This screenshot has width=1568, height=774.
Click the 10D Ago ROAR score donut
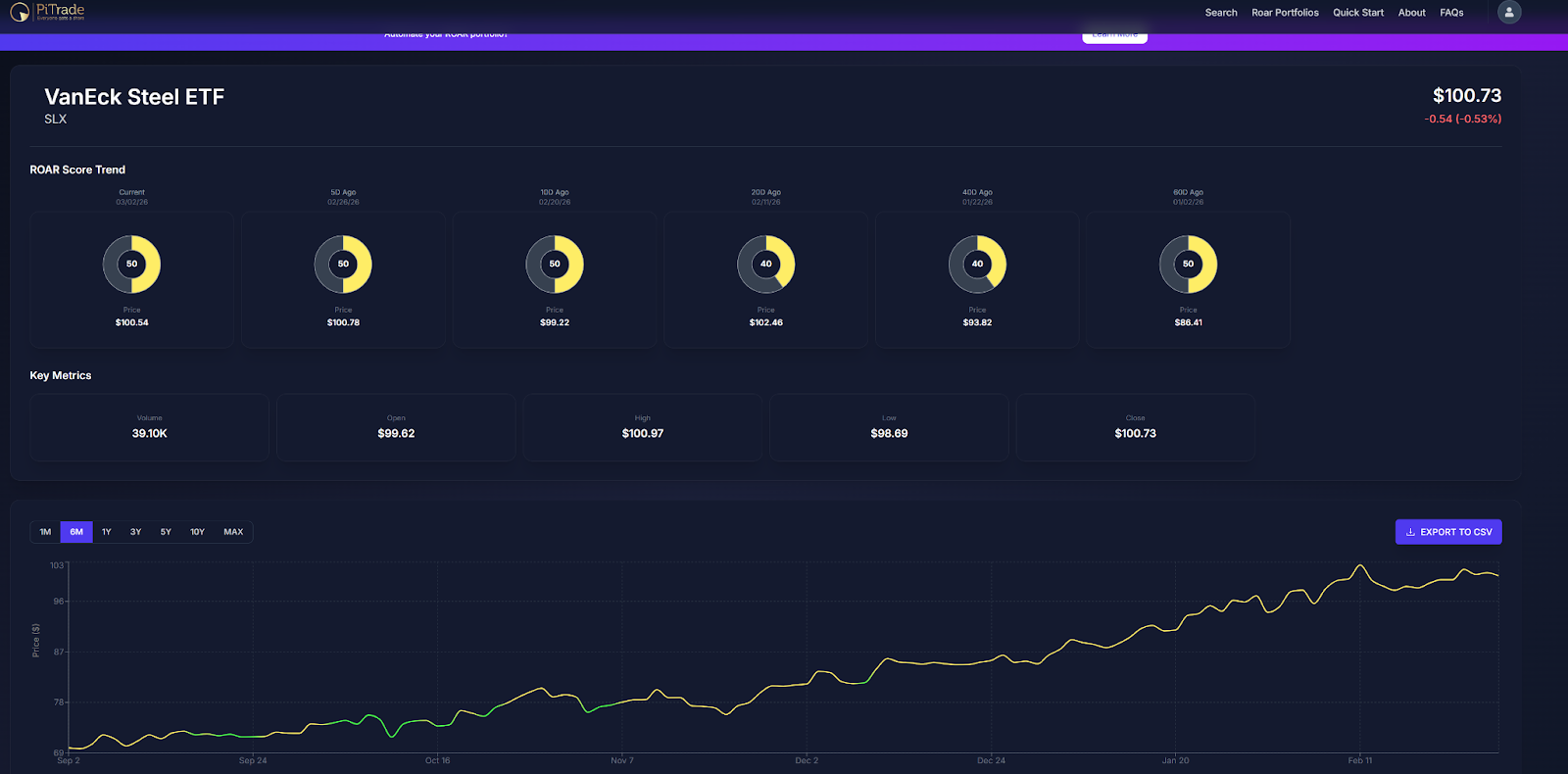(x=555, y=264)
